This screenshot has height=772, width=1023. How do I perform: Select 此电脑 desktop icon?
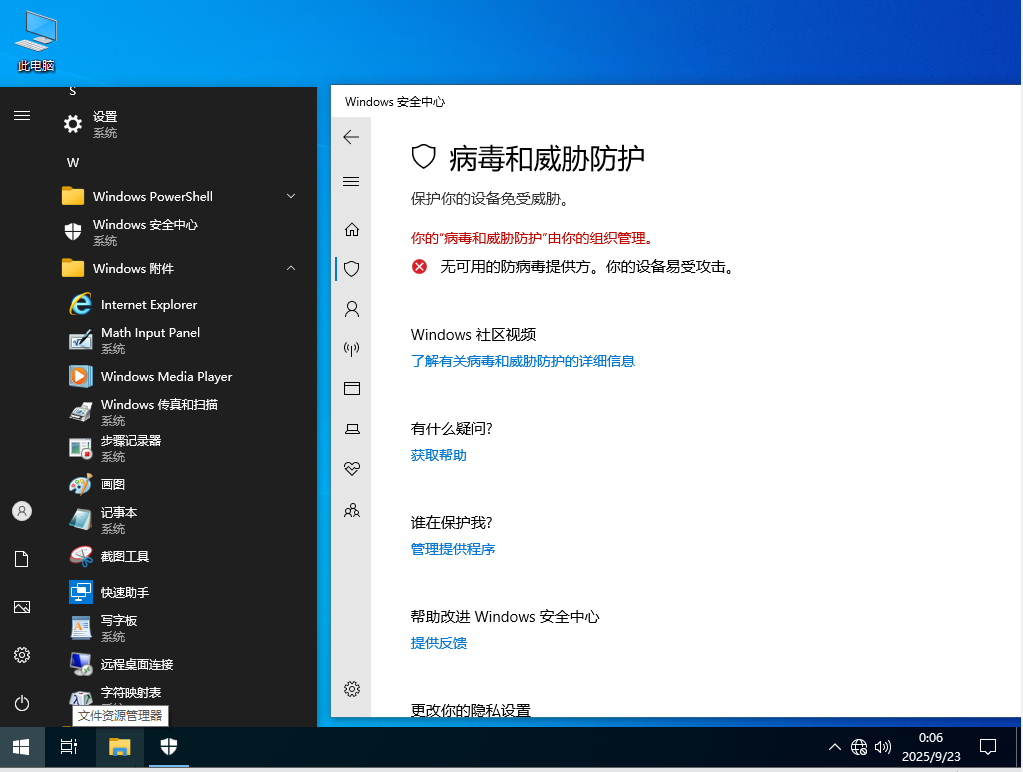pos(36,40)
